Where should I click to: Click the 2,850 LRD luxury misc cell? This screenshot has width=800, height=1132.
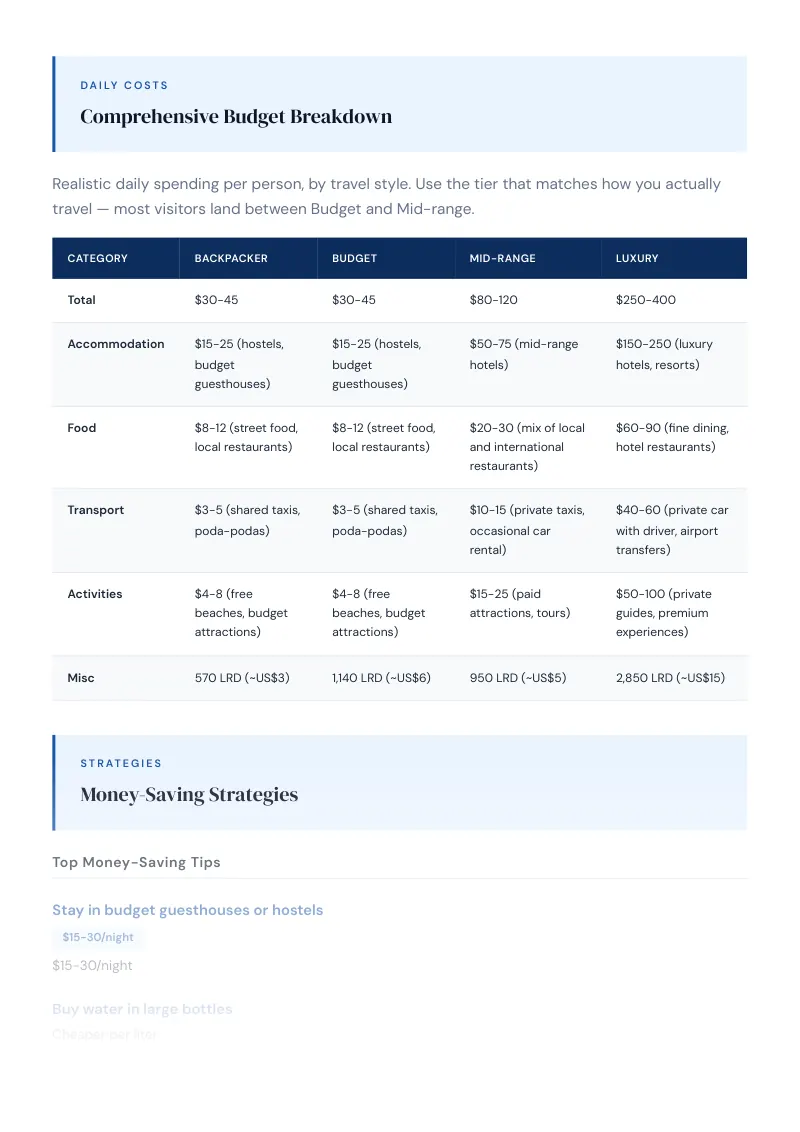coord(670,677)
